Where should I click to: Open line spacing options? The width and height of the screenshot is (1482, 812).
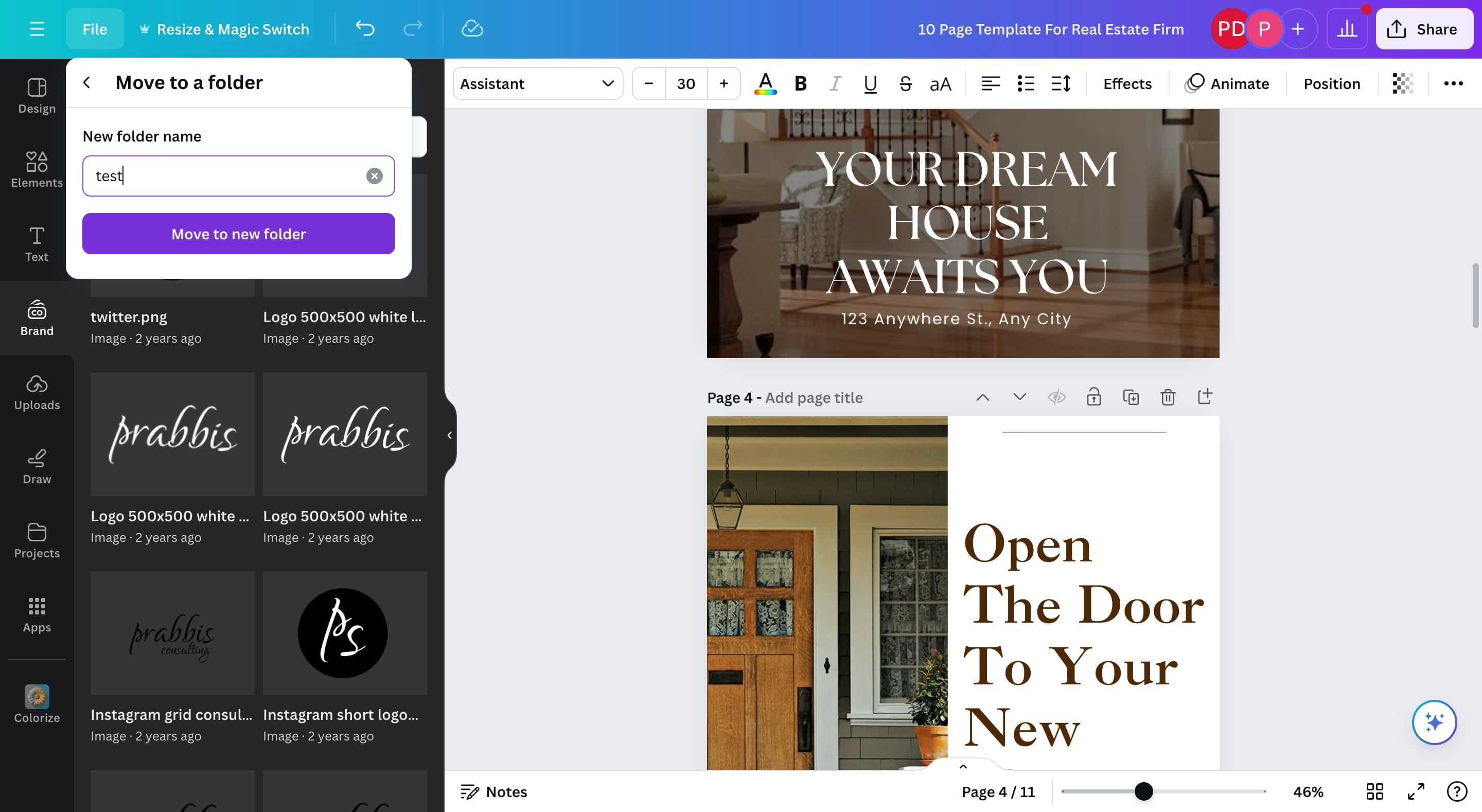[1061, 83]
